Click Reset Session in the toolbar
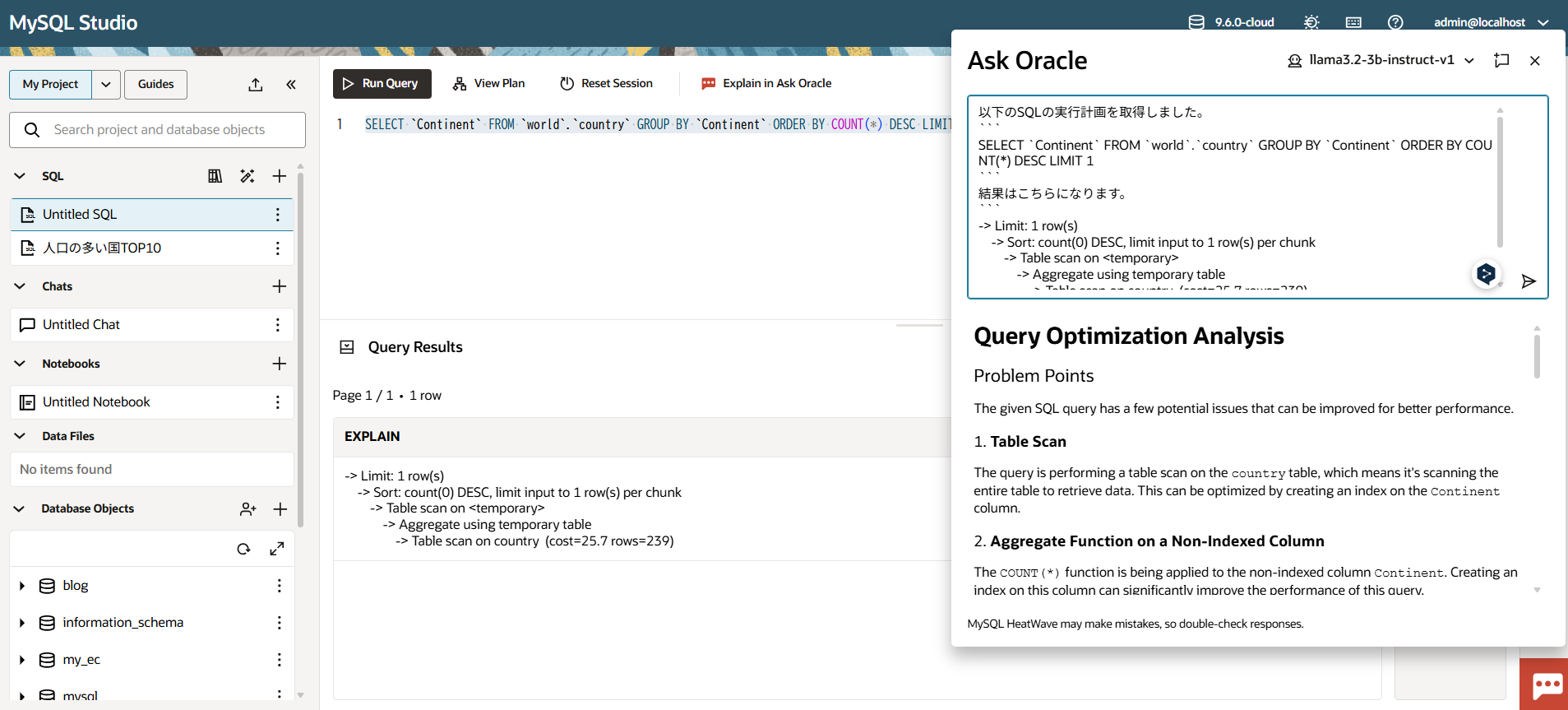This screenshot has height=710, width=1568. [606, 83]
